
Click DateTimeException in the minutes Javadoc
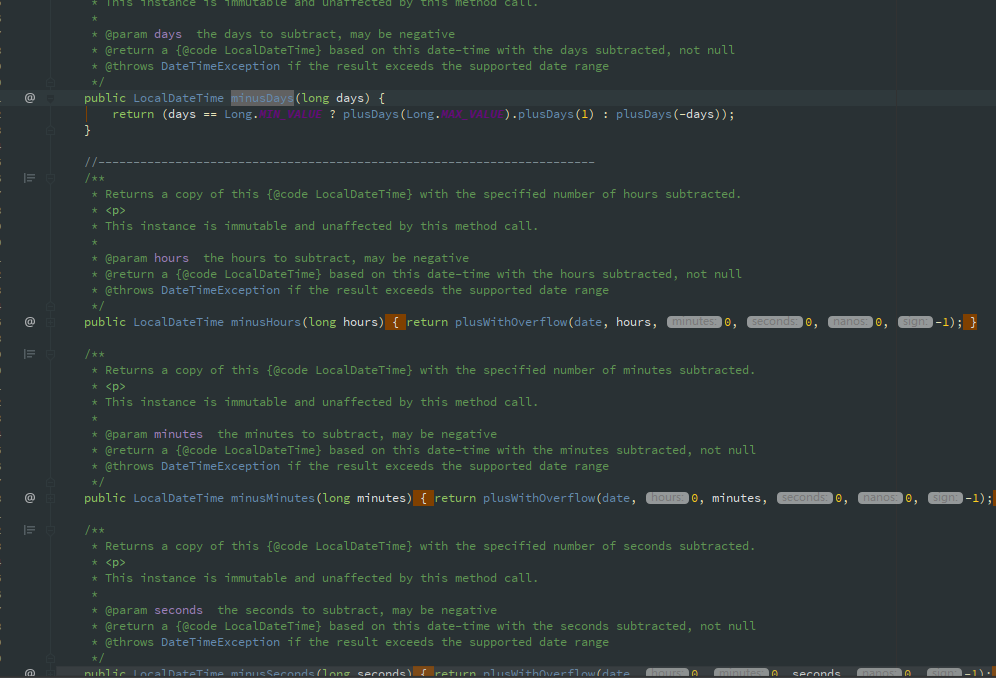tap(220, 466)
